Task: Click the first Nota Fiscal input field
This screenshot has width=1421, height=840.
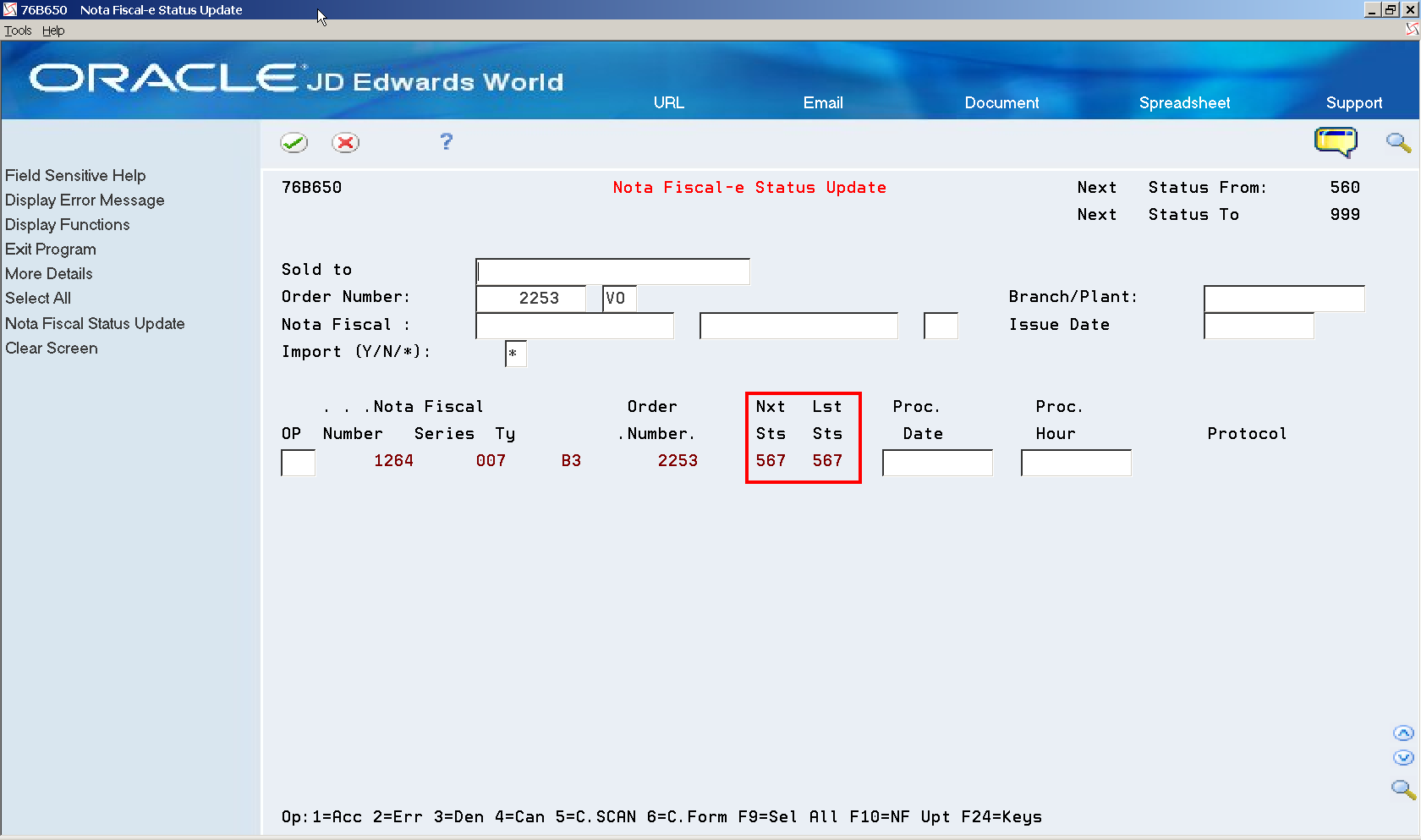Action: [x=575, y=326]
